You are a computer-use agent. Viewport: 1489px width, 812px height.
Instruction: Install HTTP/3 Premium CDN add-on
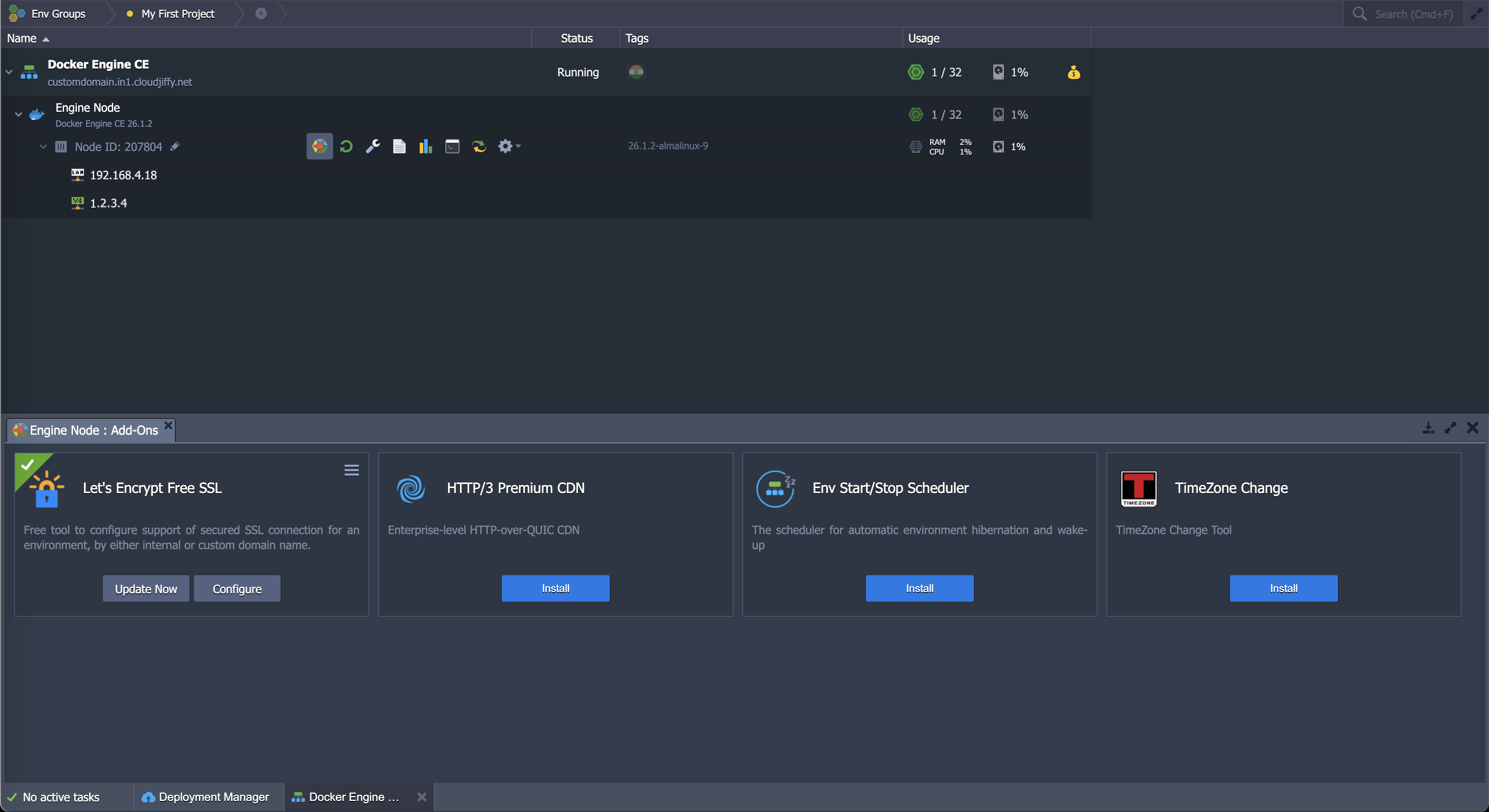tap(555, 588)
